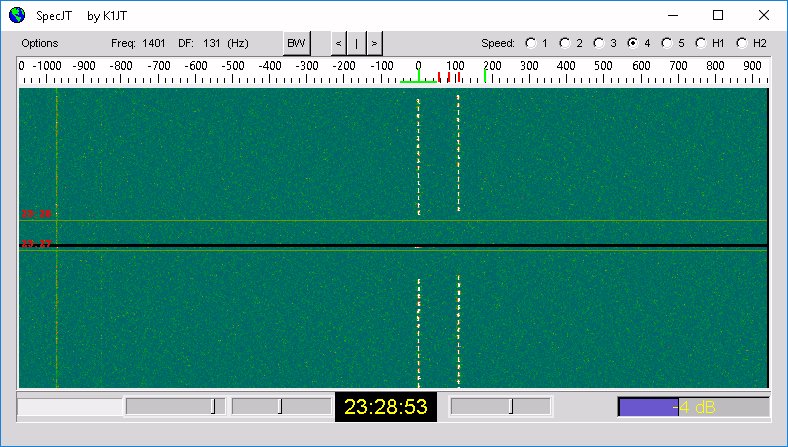This screenshot has height=447, width=788.
Task: Choose the H2 speed option
Action: click(742, 43)
